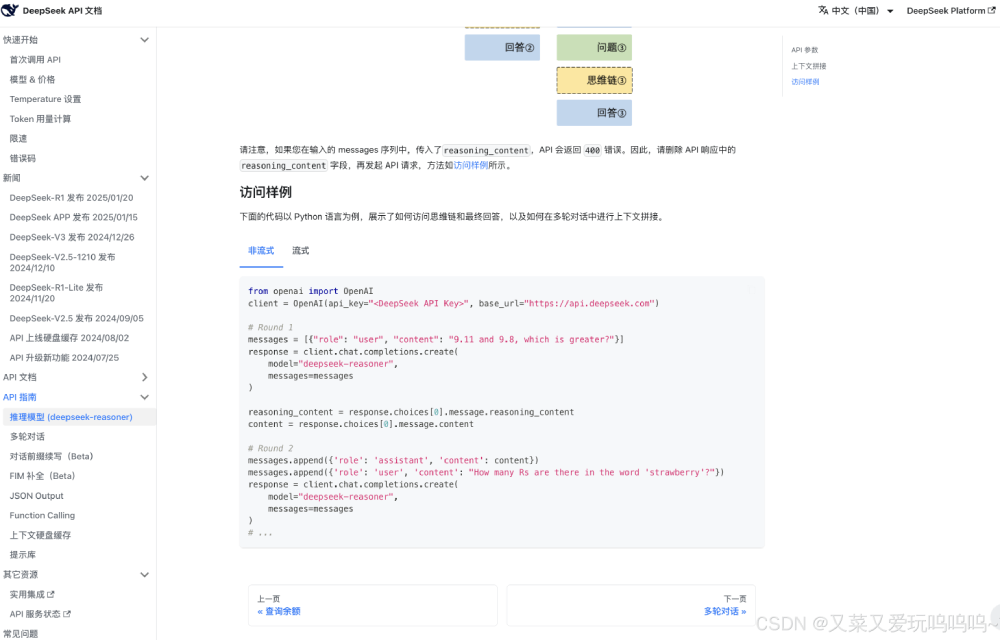This screenshot has width=1000, height=640.
Task: Open 上下文硬盘缓存 guide
Action: coord(40,535)
